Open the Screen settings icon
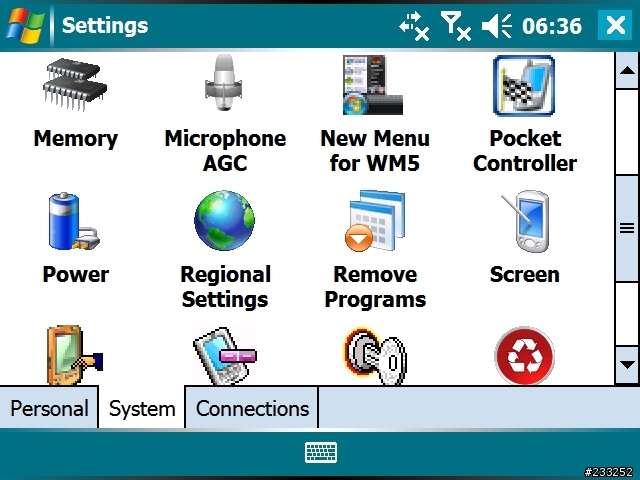The image size is (640, 480). click(x=525, y=221)
